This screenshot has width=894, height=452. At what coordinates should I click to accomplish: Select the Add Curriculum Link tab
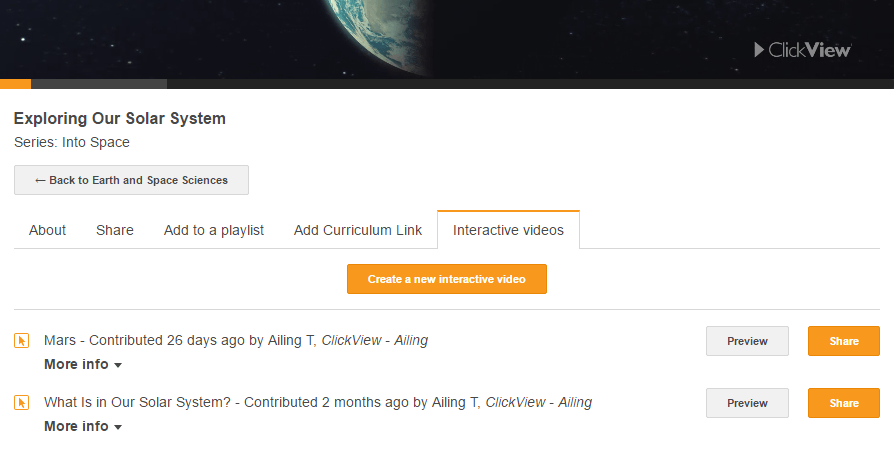[358, 230]
